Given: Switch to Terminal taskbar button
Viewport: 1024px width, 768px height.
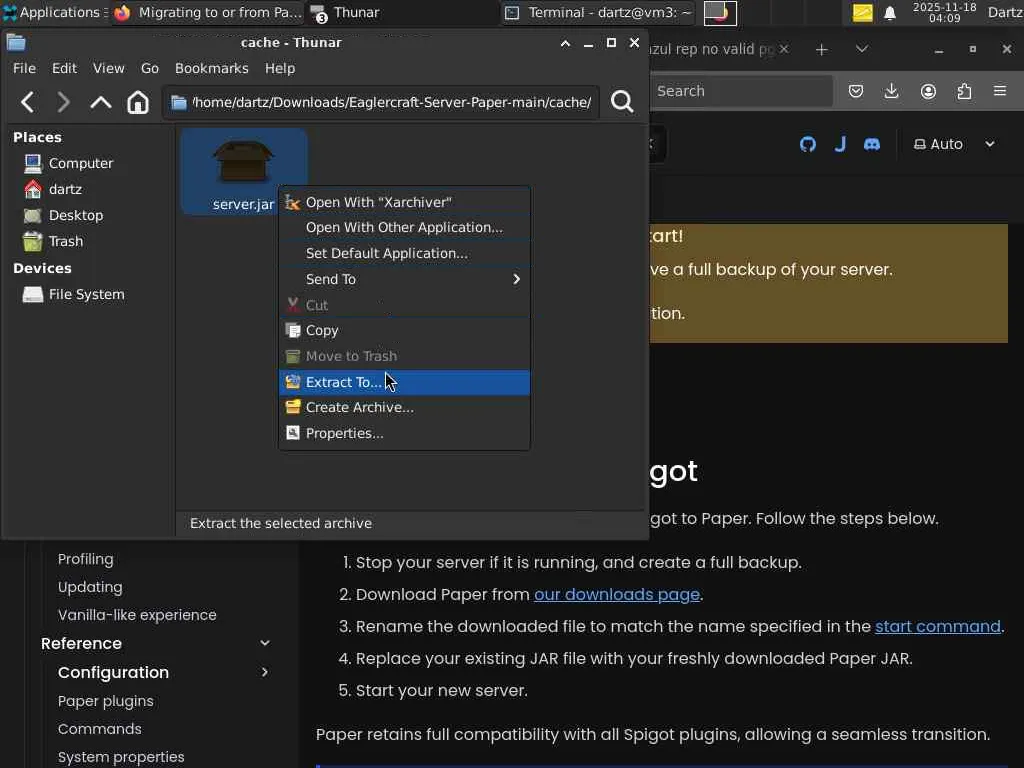Looking at the screenshot, I should click(599, 12).
